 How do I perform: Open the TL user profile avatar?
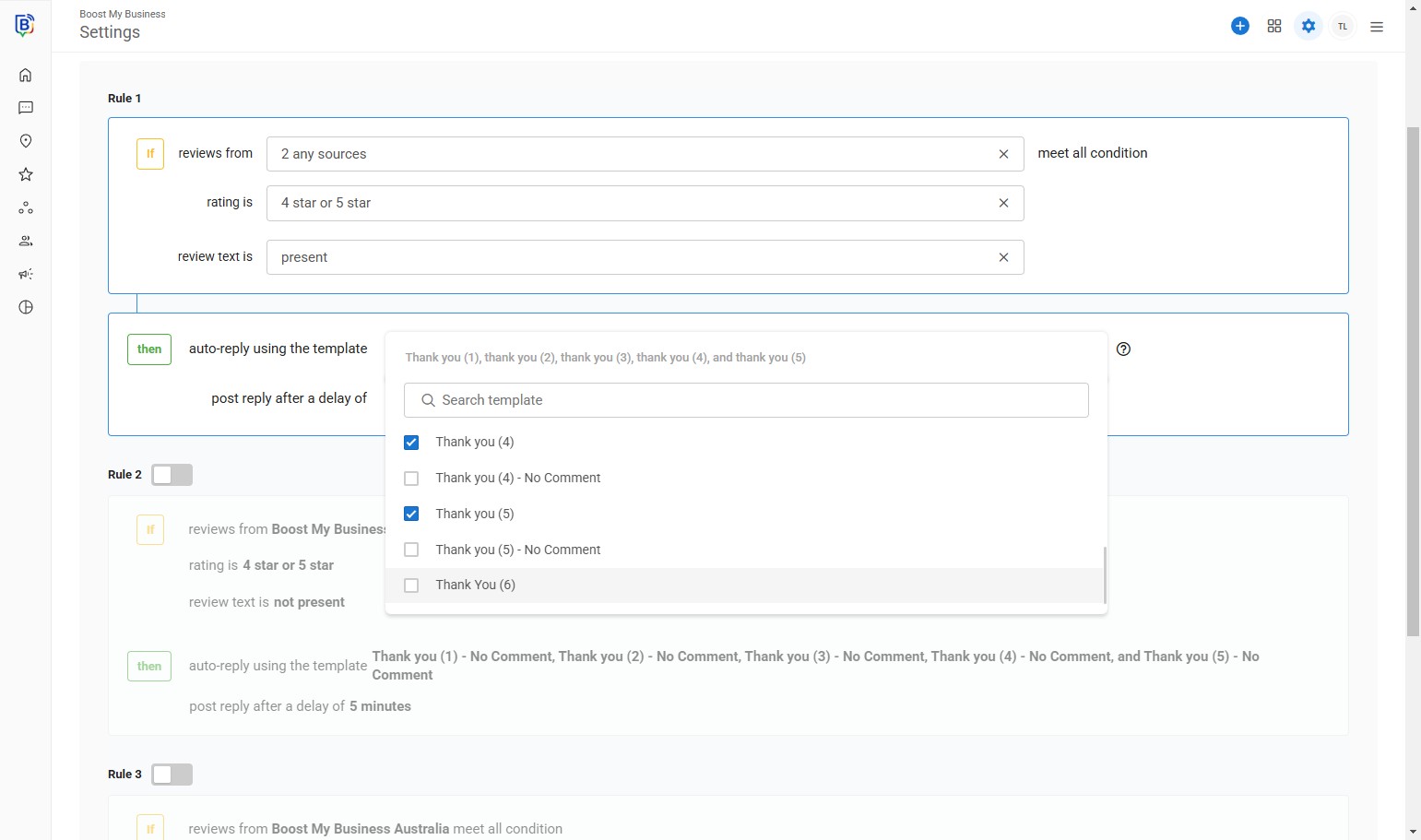(1343, 27)
